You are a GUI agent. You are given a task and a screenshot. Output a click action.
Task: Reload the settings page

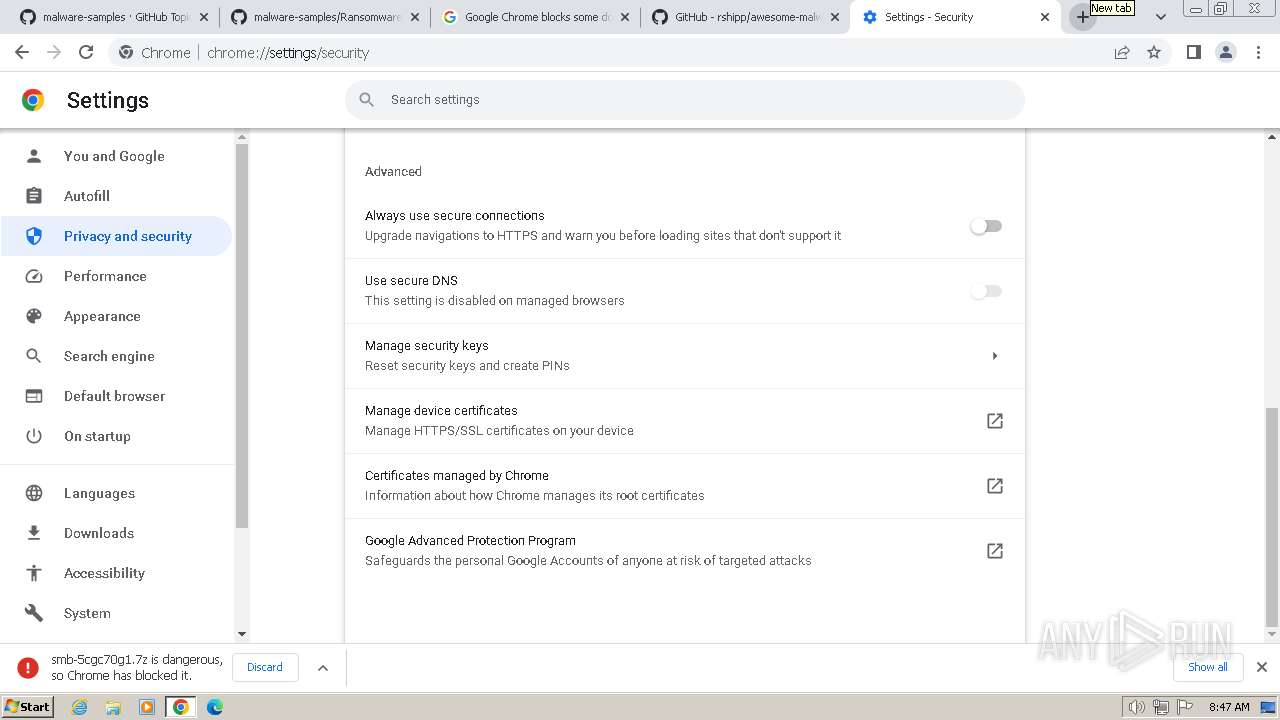[86, 53]
